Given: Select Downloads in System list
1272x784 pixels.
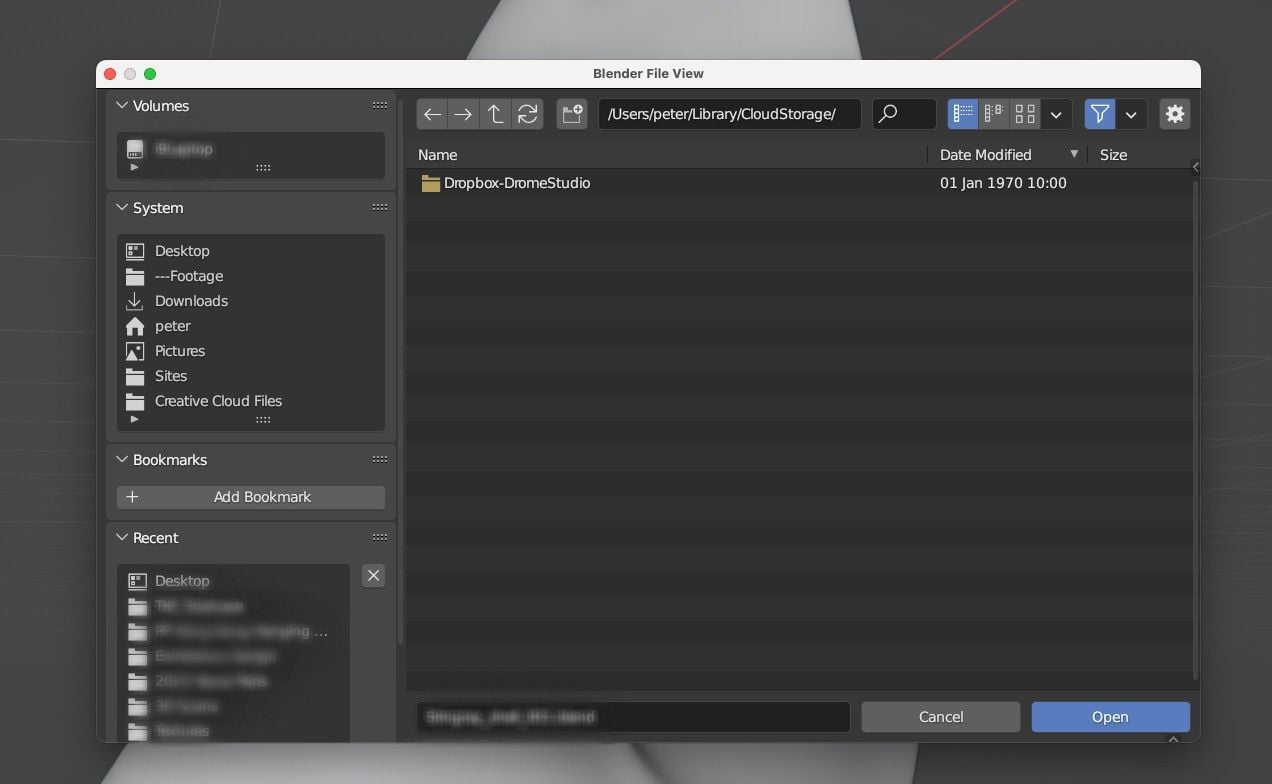Looking at the screenshot, I should click(x=191, y=301).
